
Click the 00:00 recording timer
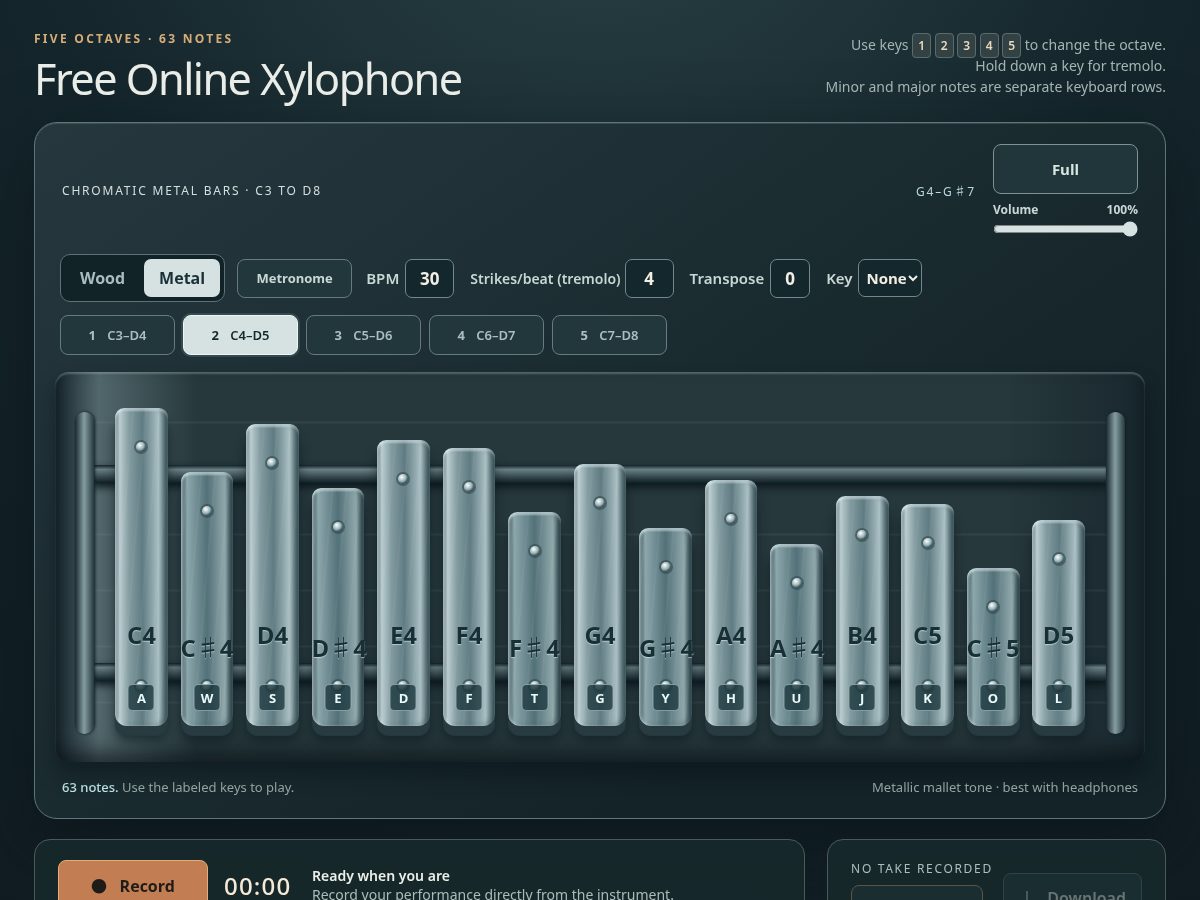(x=257, y=886)
